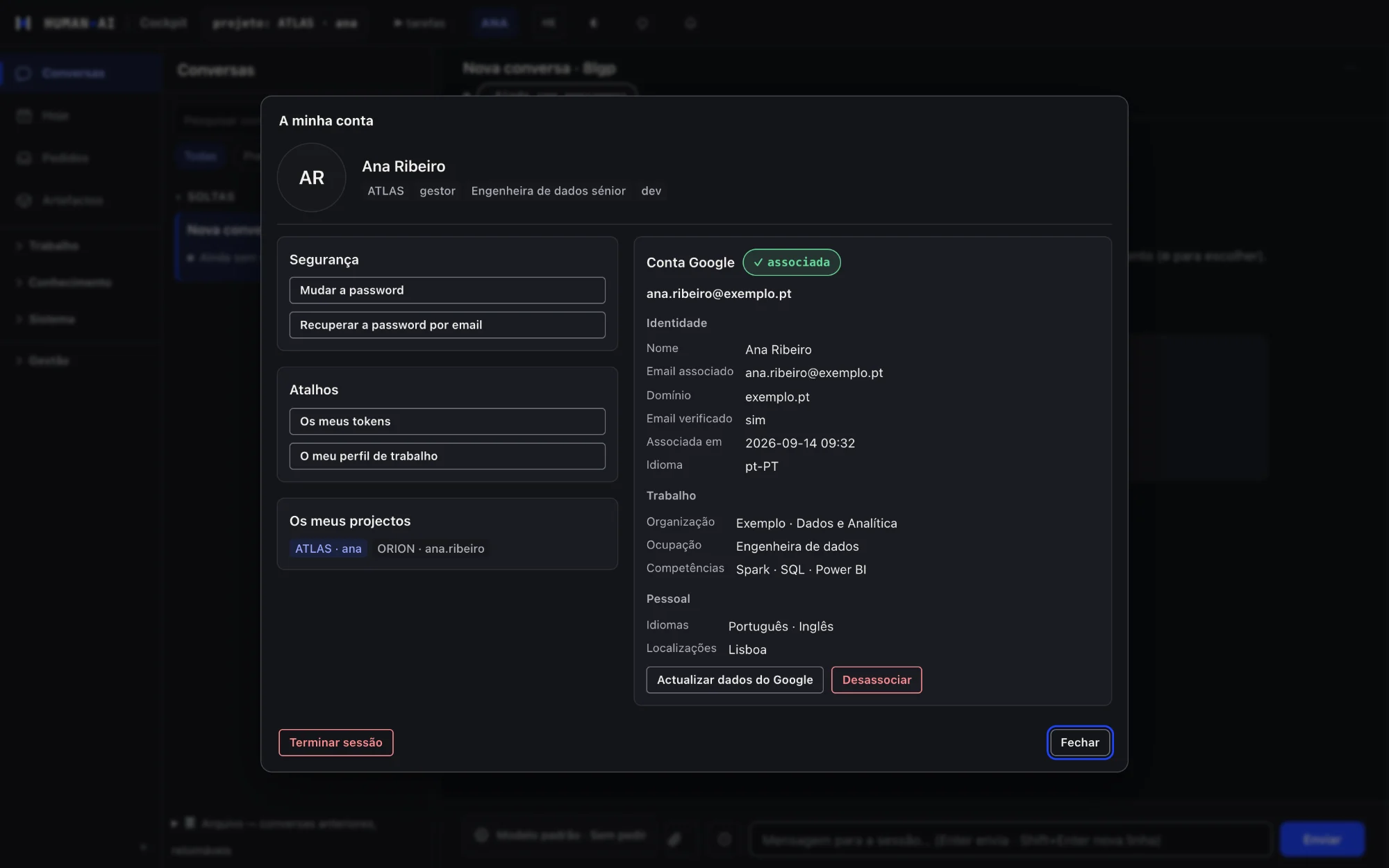Click the Engenheira de dados sénior tag
The width and height of the screenshot is (1389, 868).
pyautogui.click(x=548, y=191)
